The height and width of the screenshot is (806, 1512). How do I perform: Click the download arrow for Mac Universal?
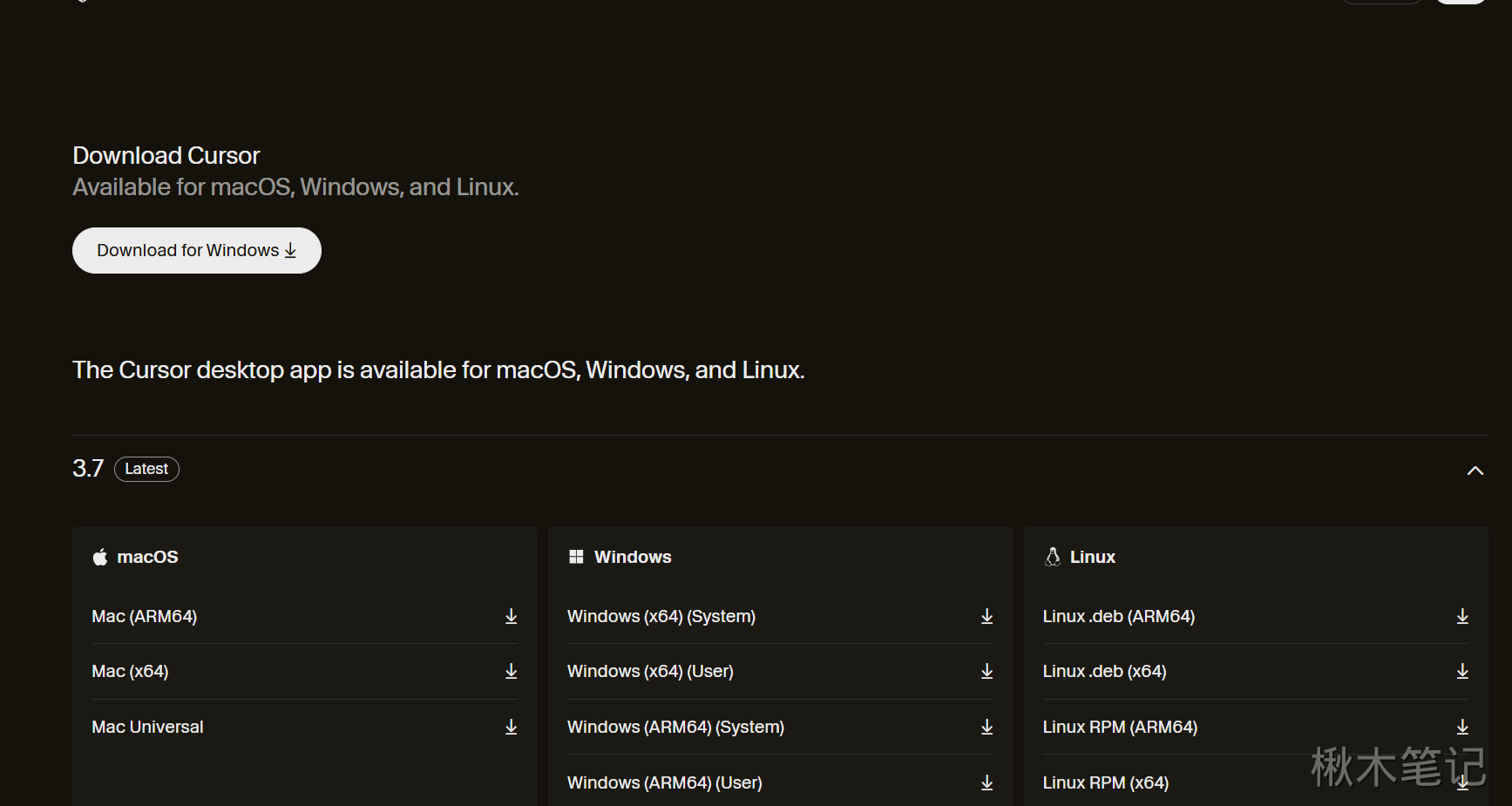click(x=512, y=728)
